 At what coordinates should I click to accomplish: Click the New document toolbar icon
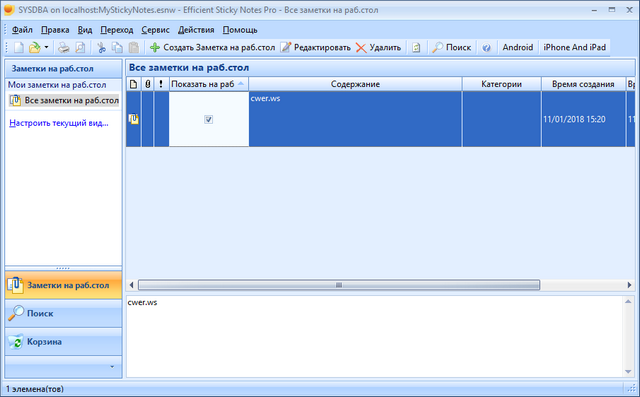coord(19,48)
